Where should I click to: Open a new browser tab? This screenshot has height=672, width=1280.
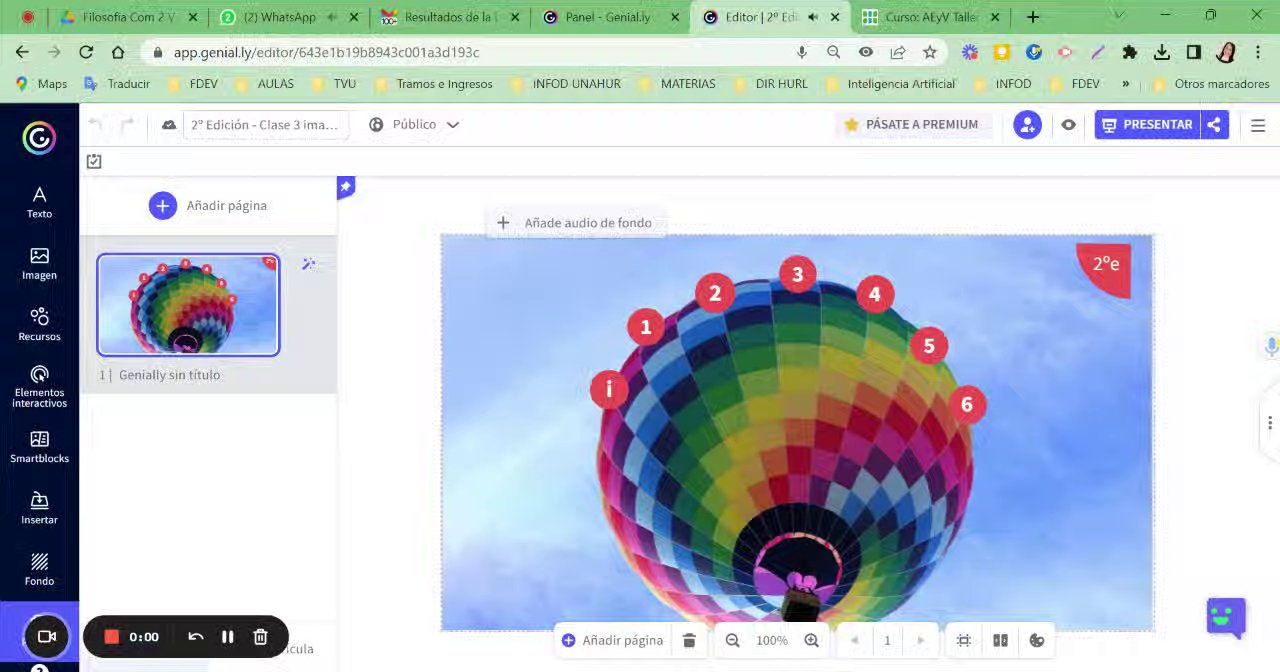(1033, 17)
